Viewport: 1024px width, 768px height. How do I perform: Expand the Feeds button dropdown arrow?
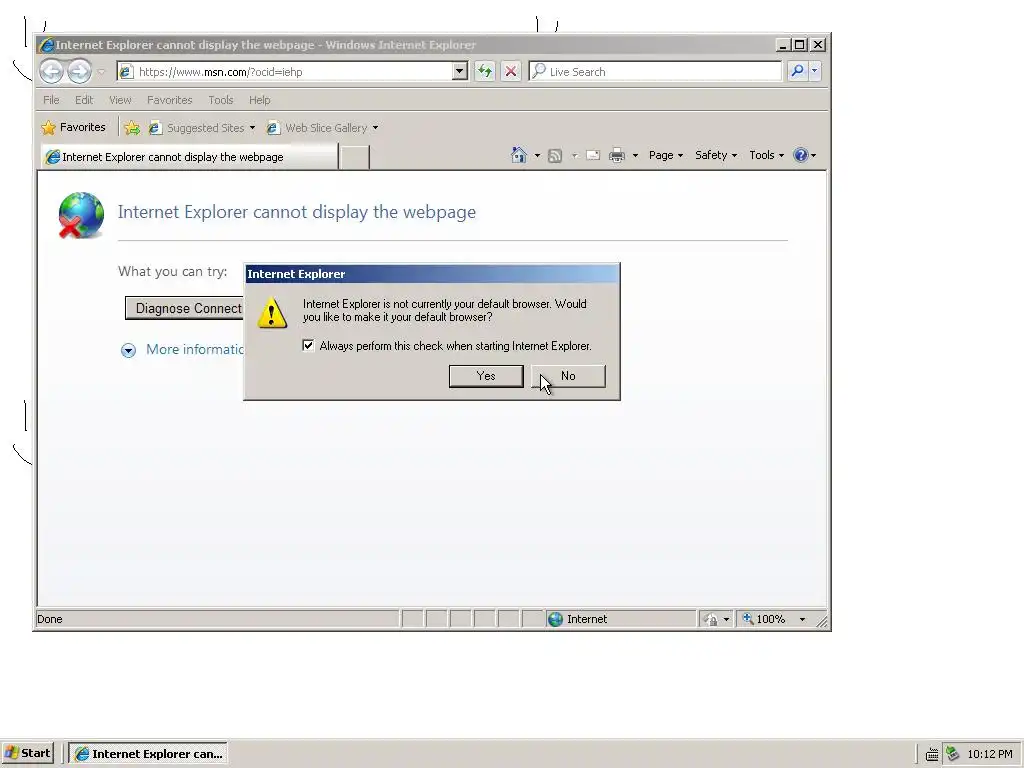pos(575,155)
